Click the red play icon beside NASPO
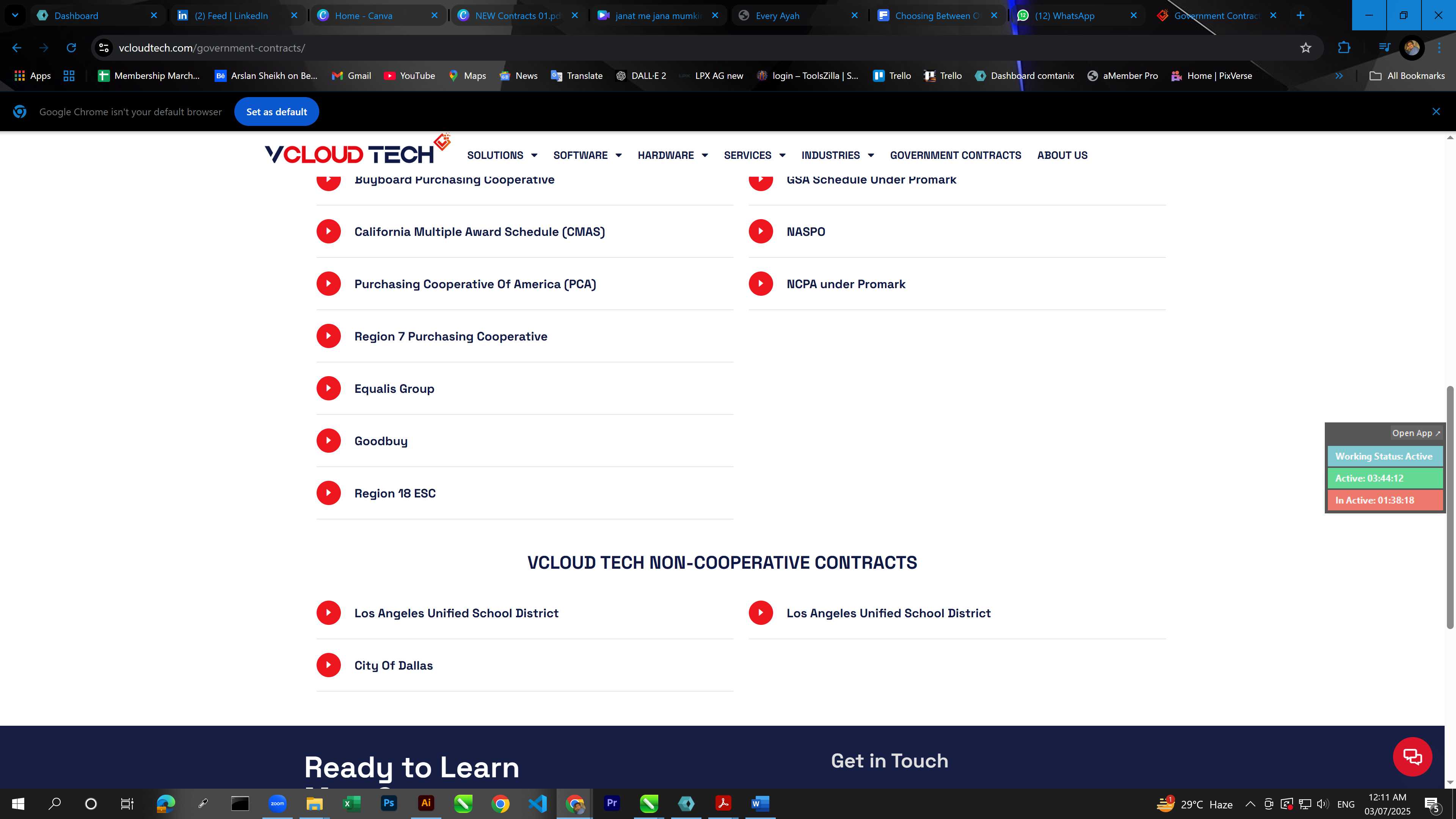The height and width of the screenshot is (819, 1456). (761, 231)
